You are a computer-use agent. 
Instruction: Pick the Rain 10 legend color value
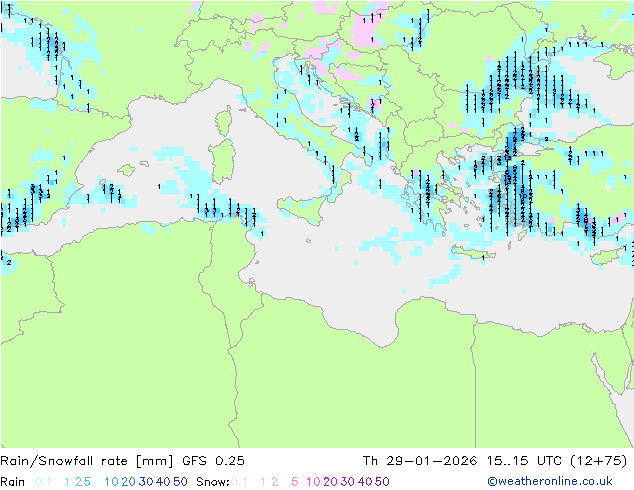[111, 482]
